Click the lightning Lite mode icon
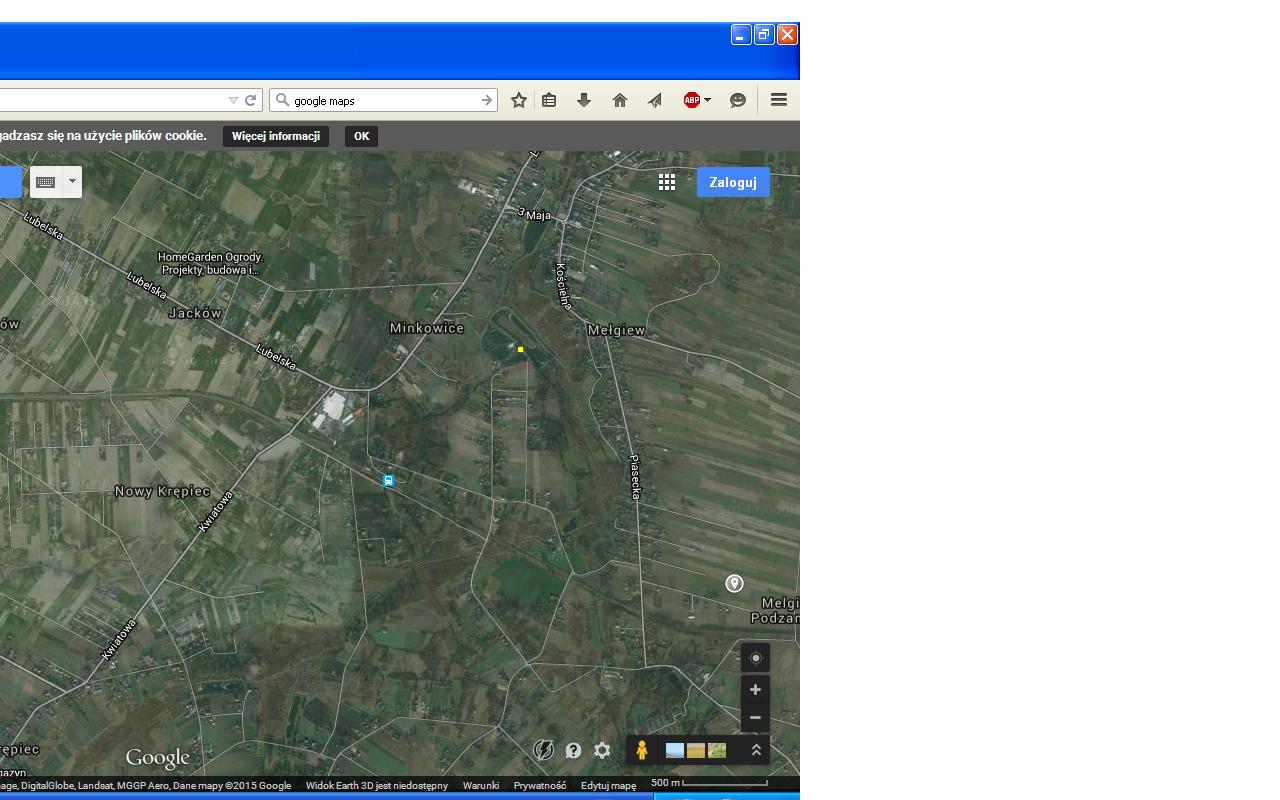Screen dimensions: 1280x800 tap(543, 750)
